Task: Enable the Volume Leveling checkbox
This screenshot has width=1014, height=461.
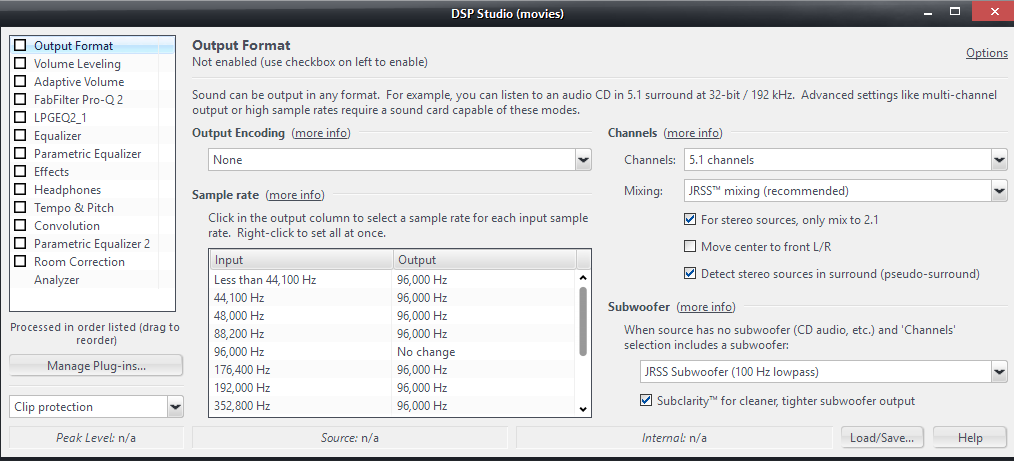Action: tap(21, 63)
